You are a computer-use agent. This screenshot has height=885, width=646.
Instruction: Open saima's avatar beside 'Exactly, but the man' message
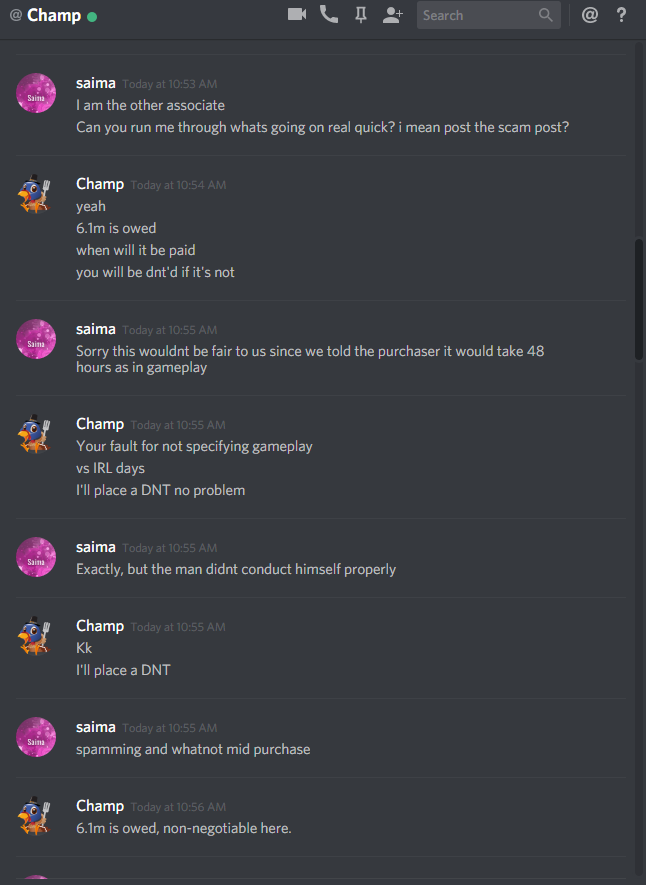(36, 557)
